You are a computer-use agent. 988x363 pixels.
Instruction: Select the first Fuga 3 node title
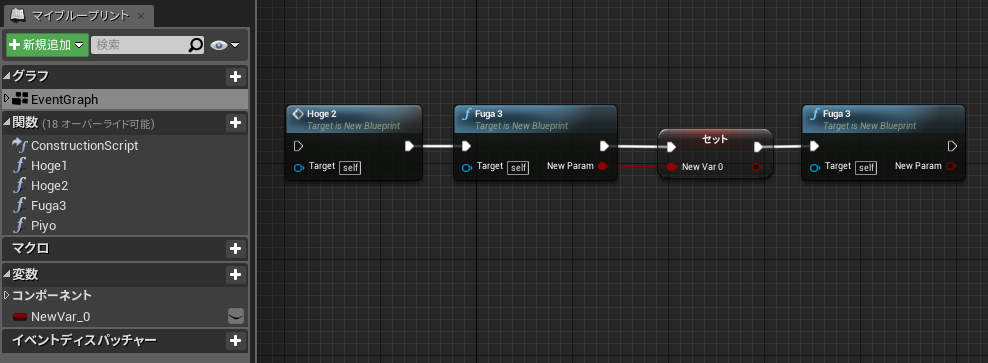490,114
